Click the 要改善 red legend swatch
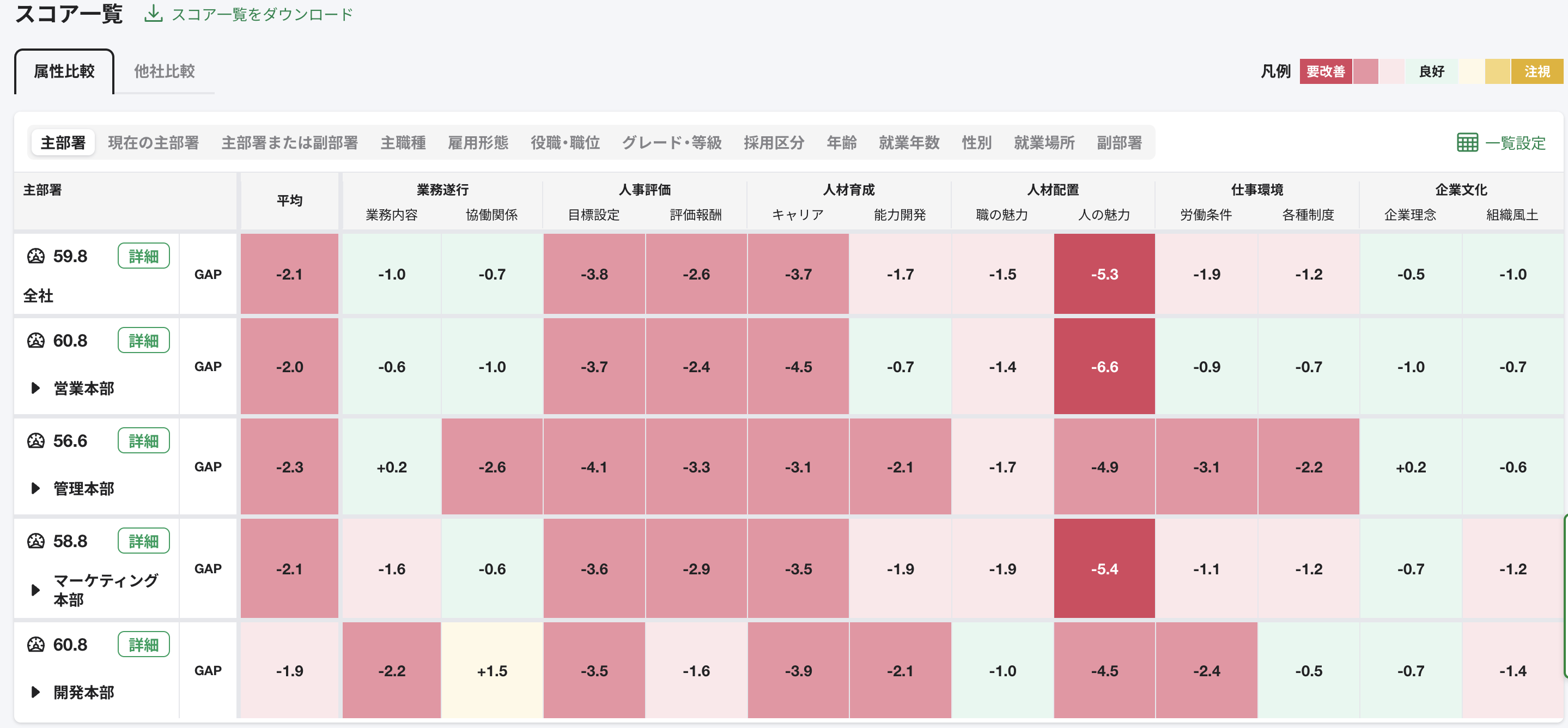Image resolution: width=1568 pixels, height=728 pixels. 1326,71
